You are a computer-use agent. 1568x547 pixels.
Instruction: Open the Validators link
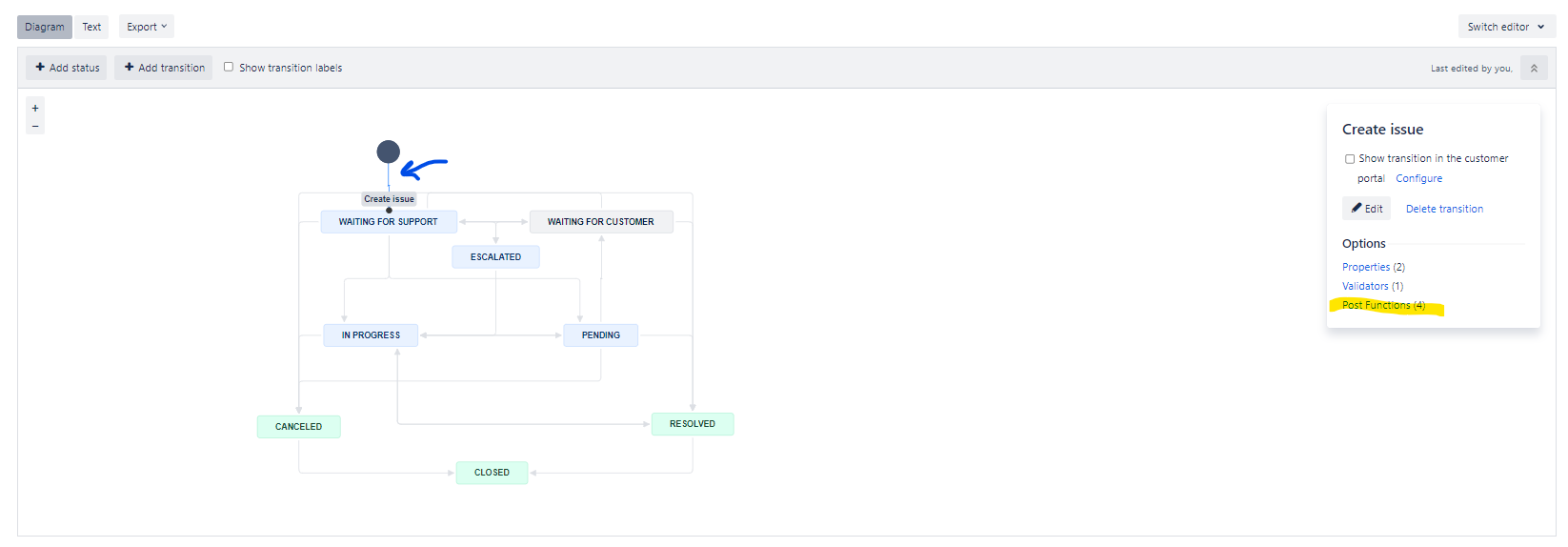1373,286
